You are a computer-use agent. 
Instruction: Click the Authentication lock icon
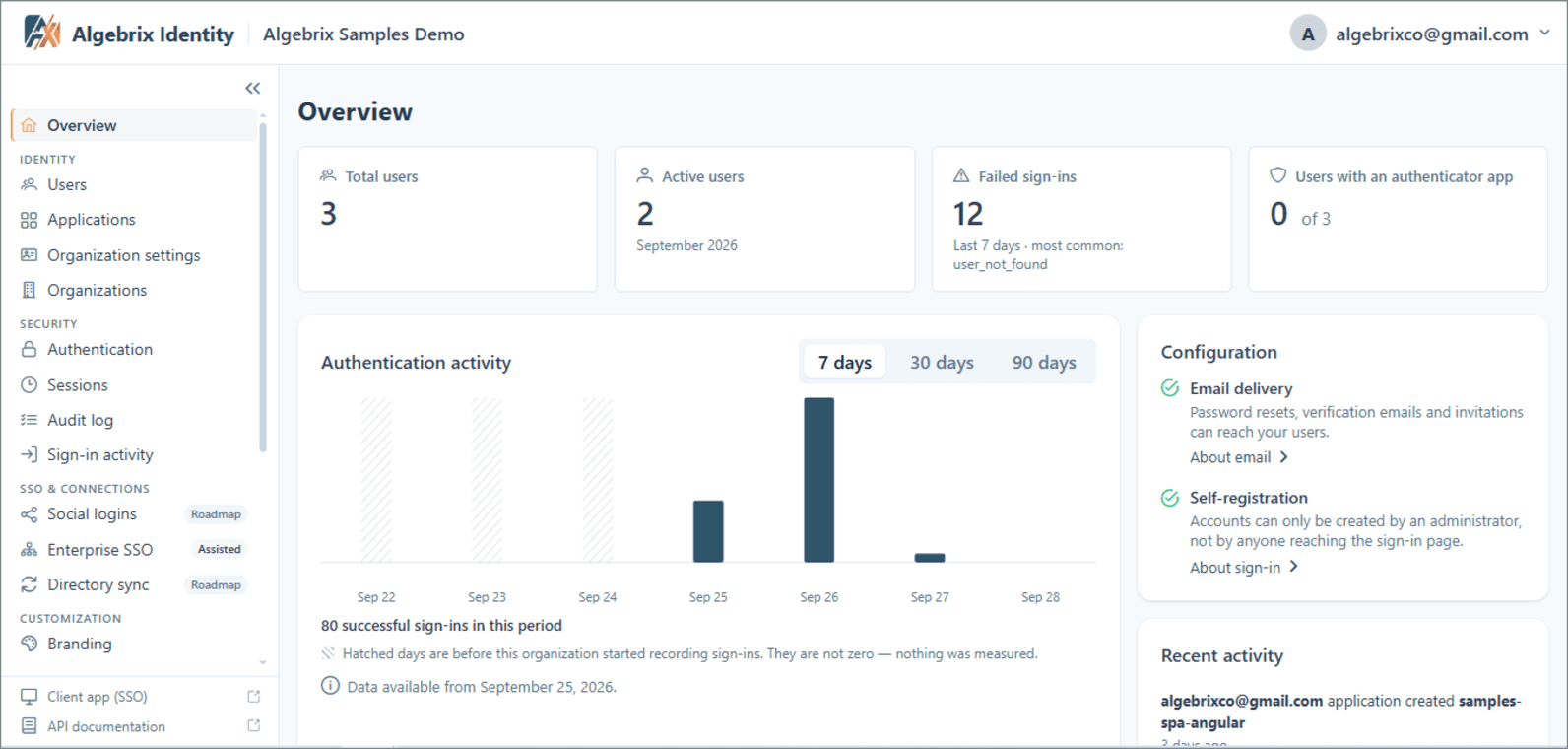tap(29, 349)
